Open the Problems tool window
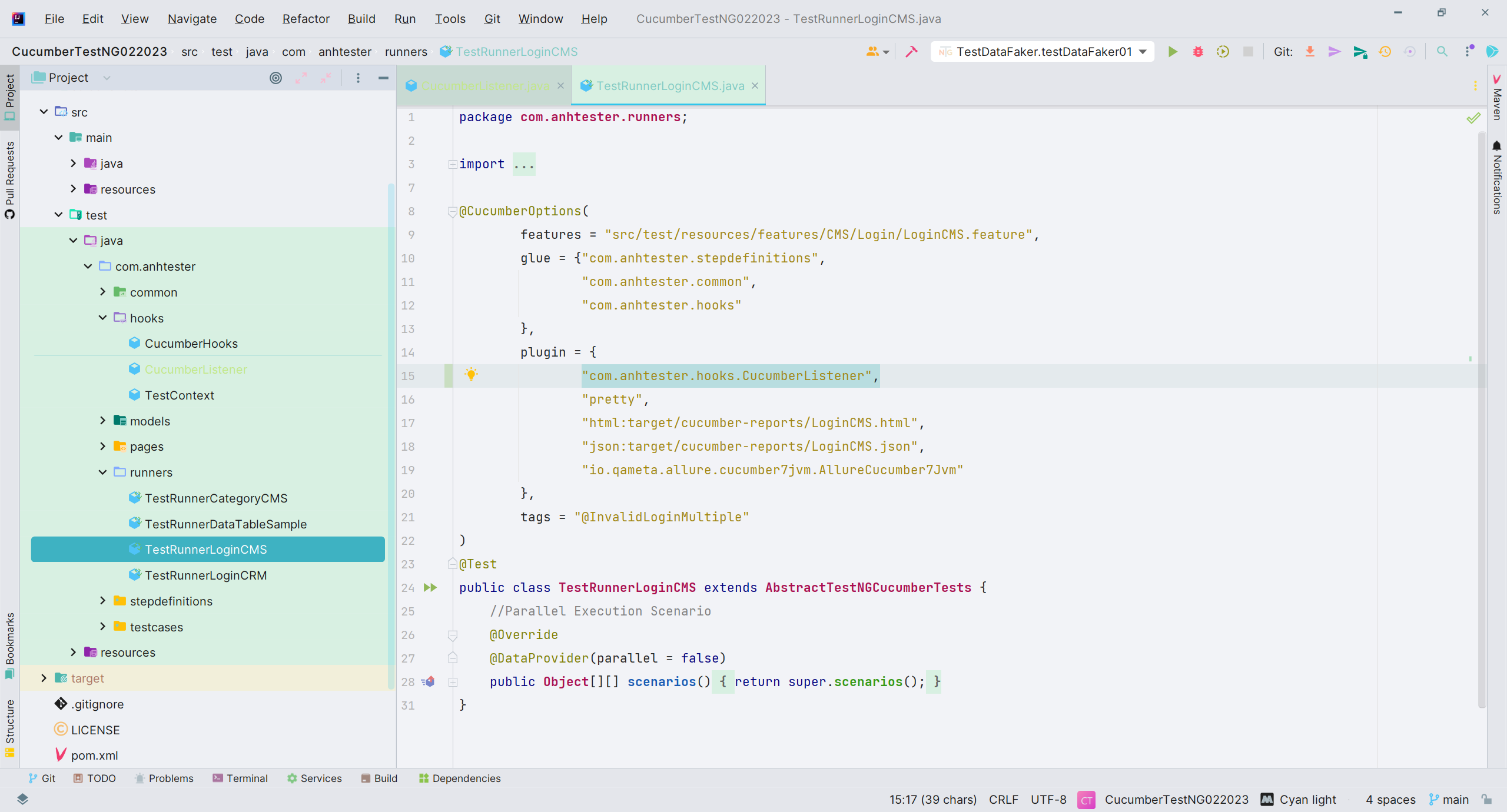 (x=164, y=778)
